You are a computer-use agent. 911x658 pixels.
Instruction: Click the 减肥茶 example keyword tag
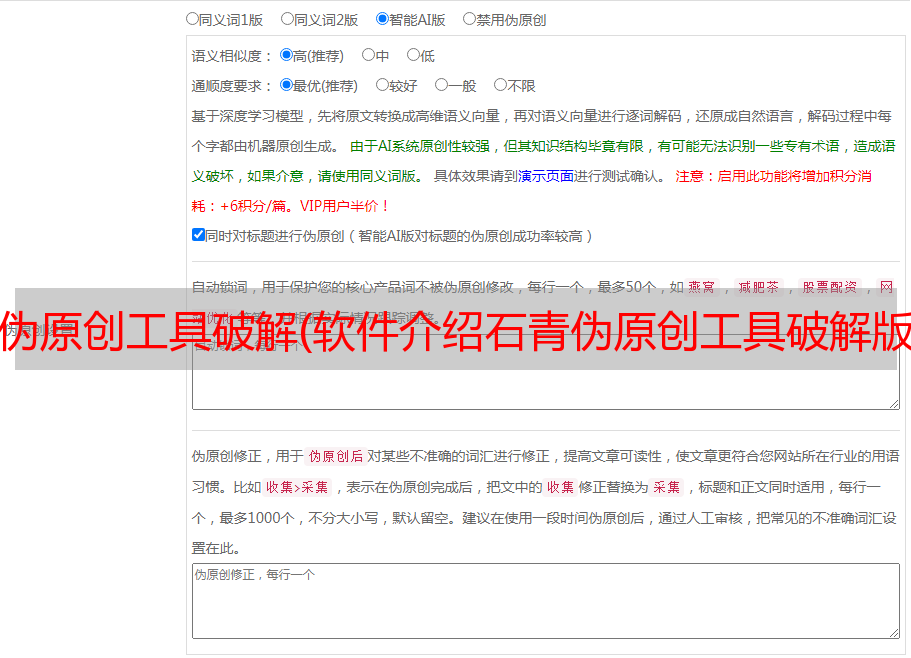(759, 287)
